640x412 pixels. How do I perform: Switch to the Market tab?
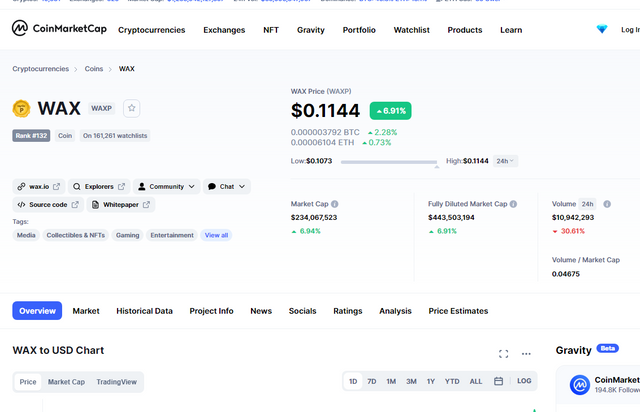[86, 311]
